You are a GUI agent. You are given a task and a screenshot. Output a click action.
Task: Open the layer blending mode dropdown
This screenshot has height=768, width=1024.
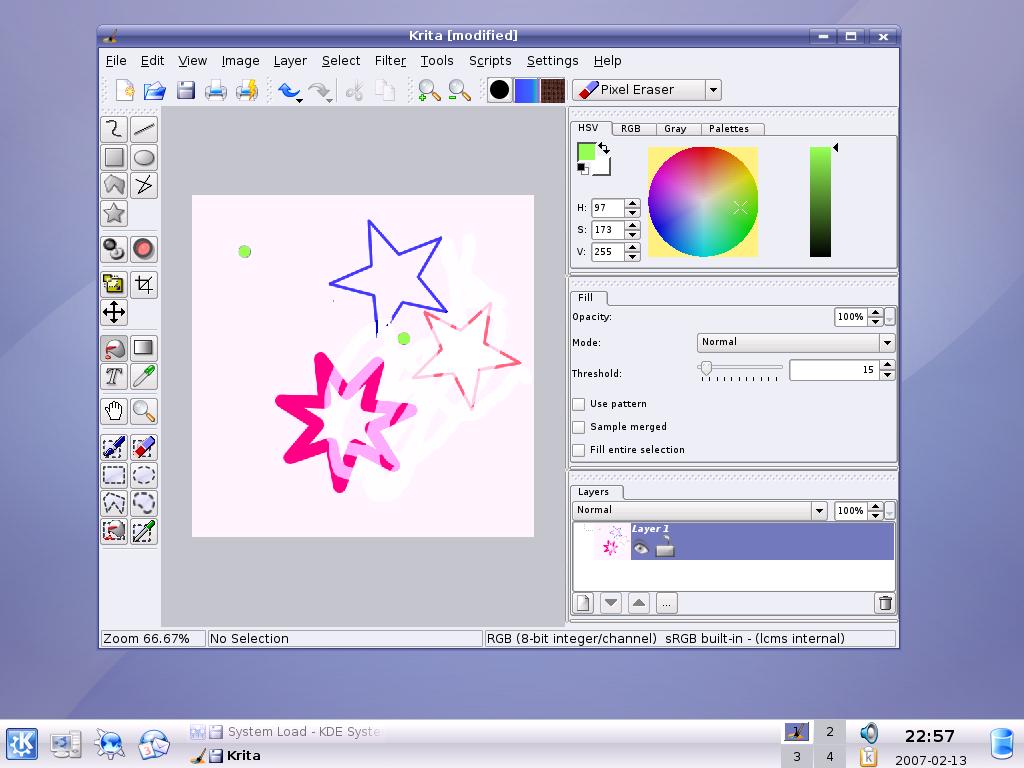pos(819,511)
